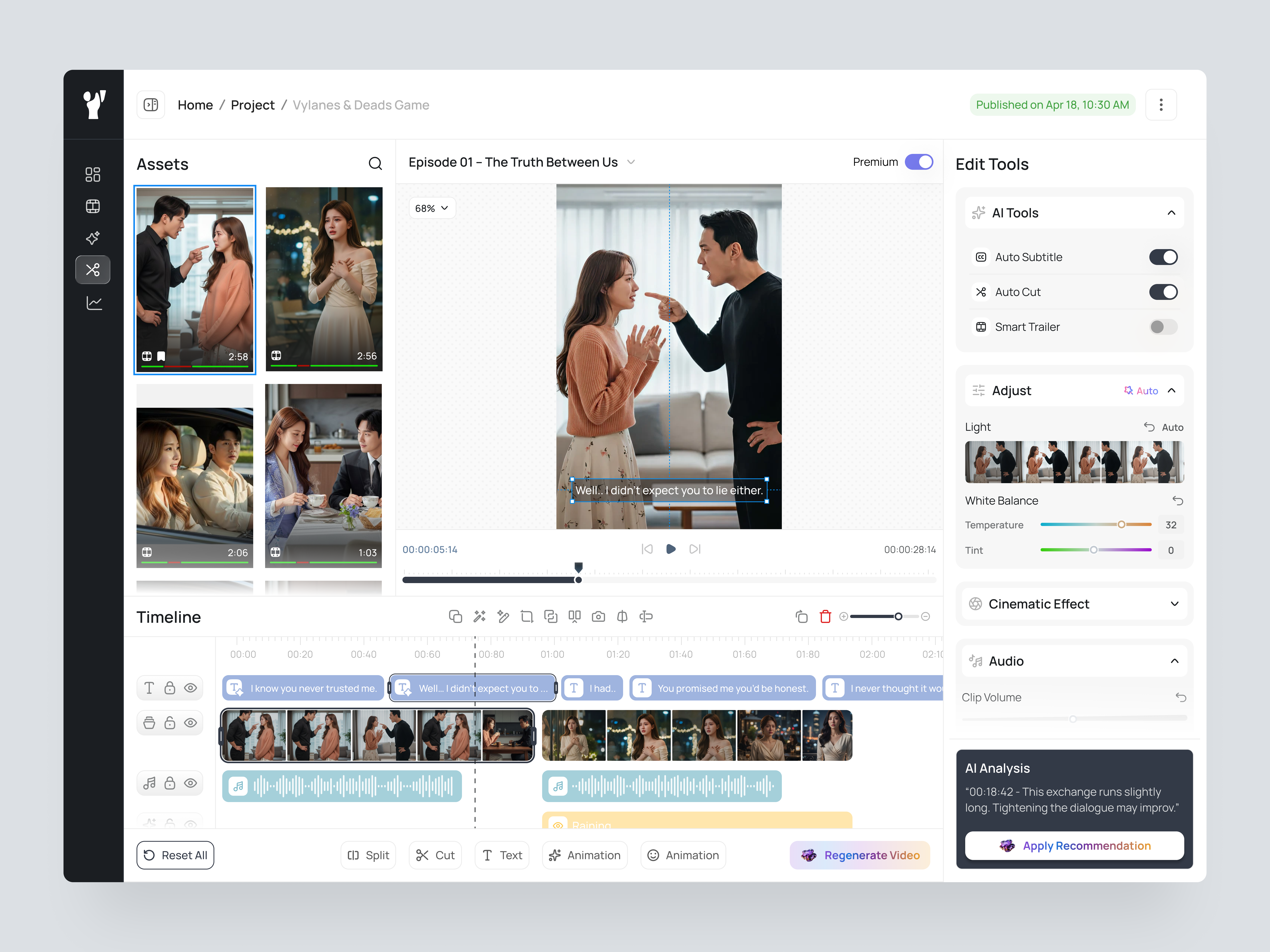Toggle Auto Subtitle switch

click(x=1163, y=257)
